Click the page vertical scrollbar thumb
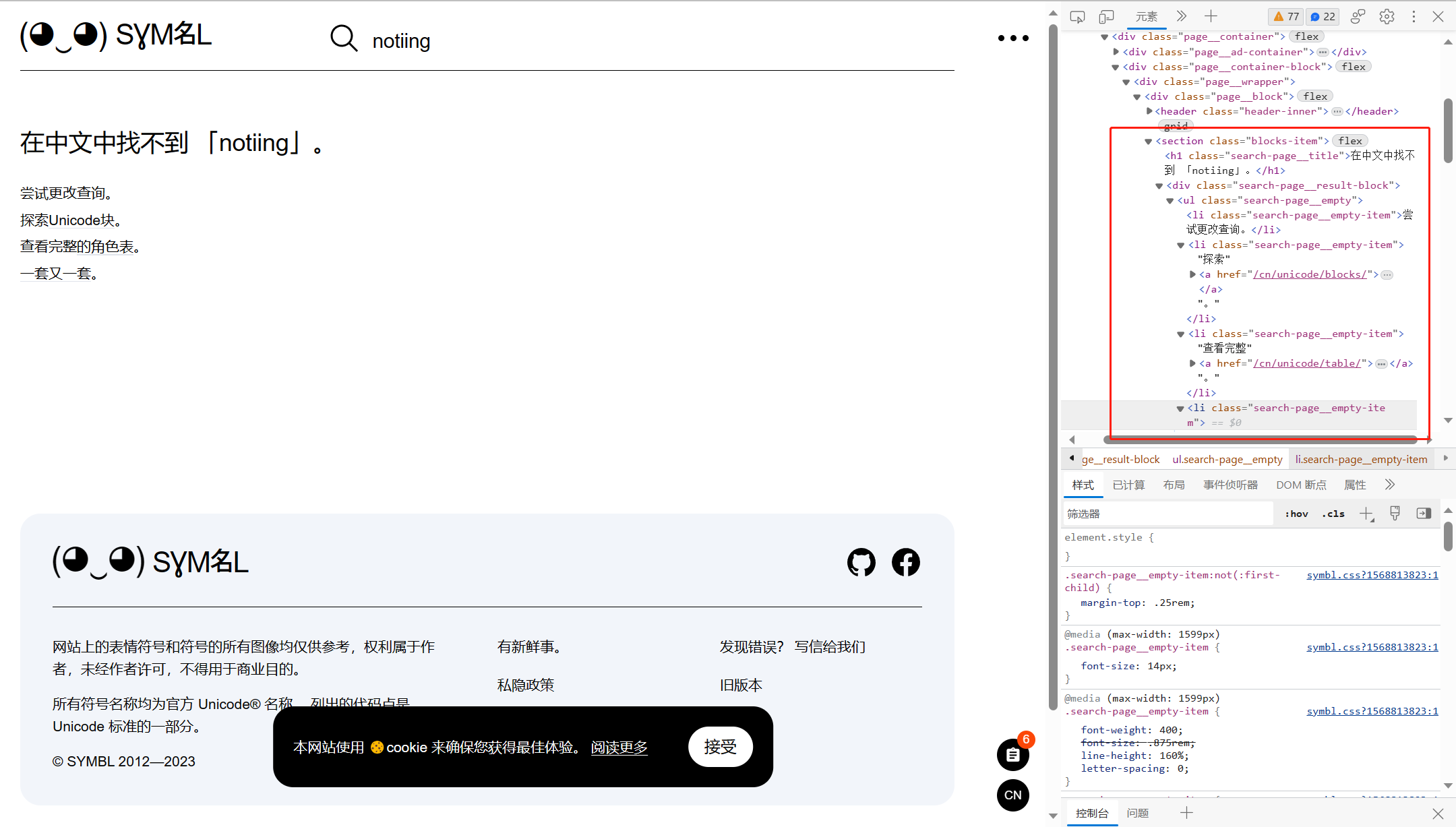This screenshot has width=1456, height=827. [1053, 367]
